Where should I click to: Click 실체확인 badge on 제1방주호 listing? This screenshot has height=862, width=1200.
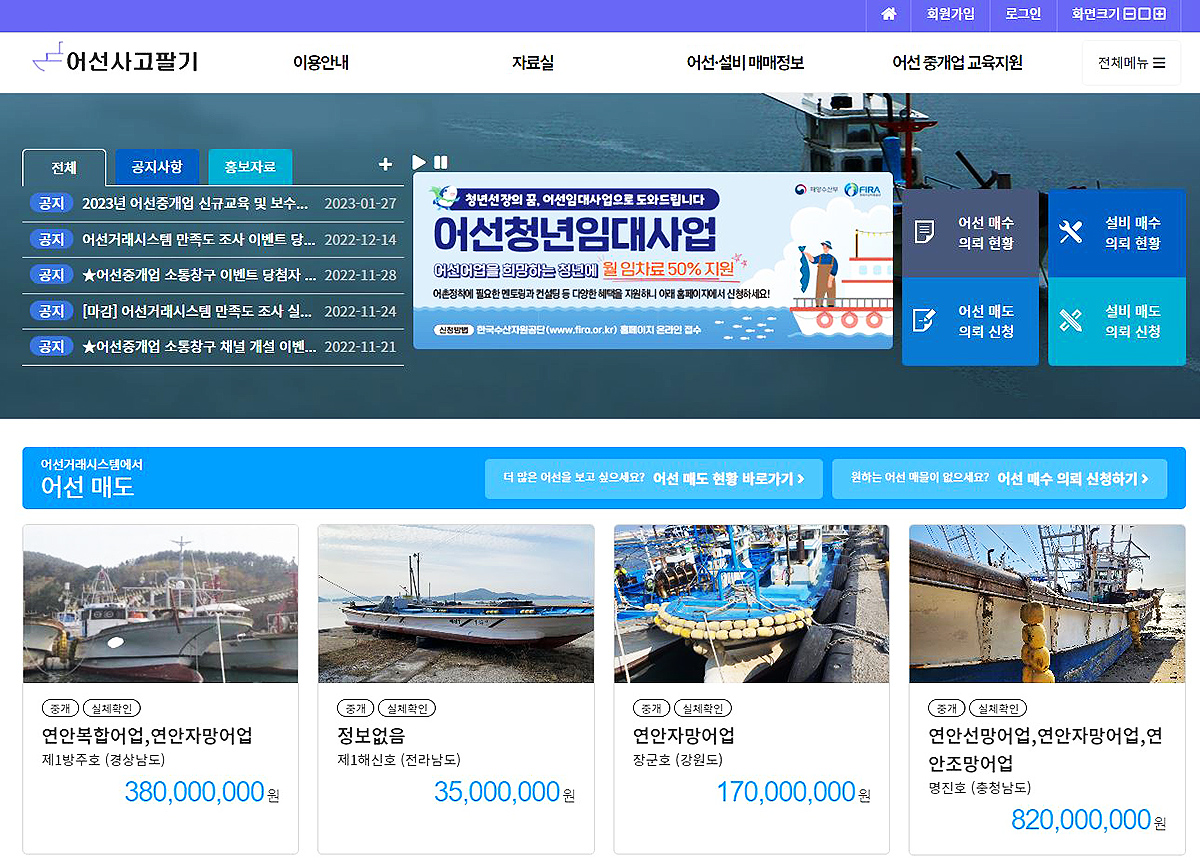(111, 708)
